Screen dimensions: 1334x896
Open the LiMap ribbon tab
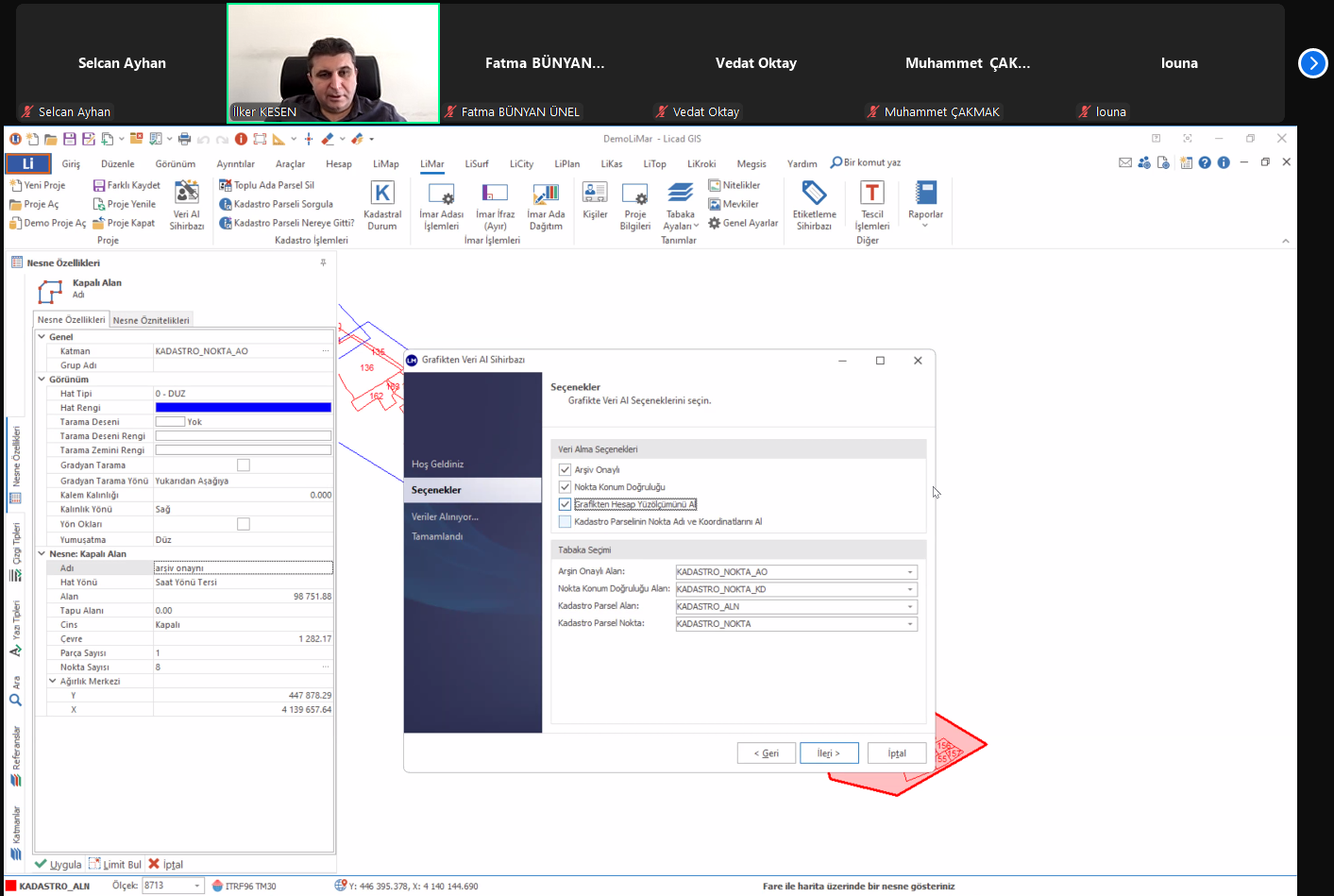point(385,163)
